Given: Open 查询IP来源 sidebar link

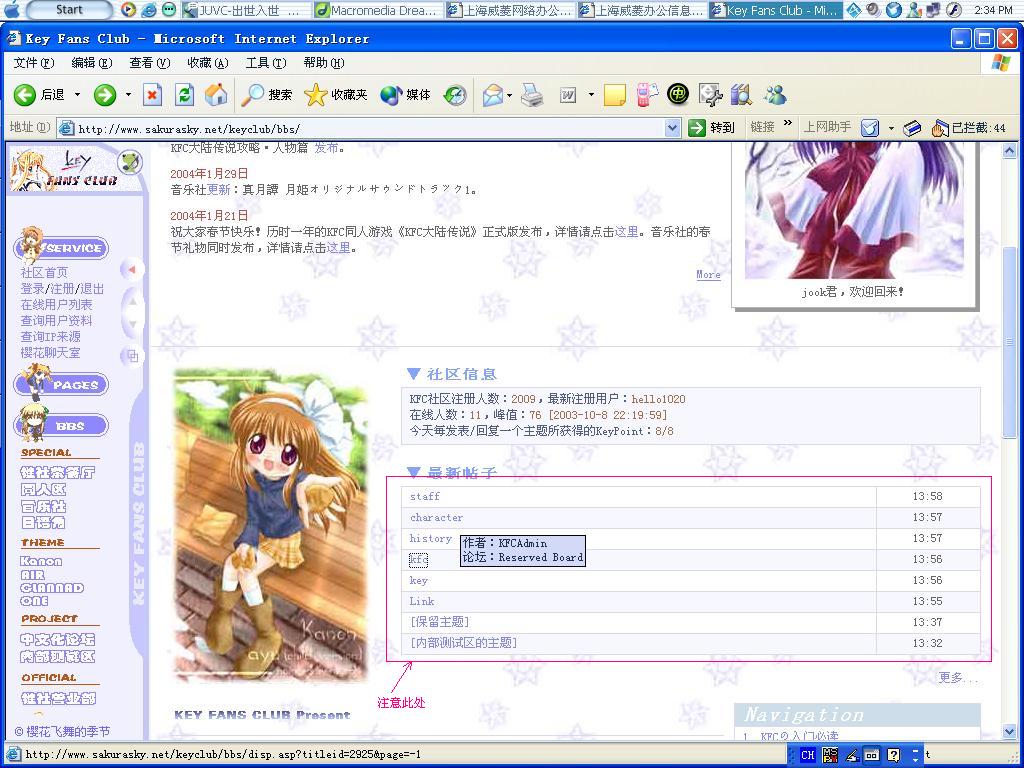Looking at the screenshot, I should [50, 336].
